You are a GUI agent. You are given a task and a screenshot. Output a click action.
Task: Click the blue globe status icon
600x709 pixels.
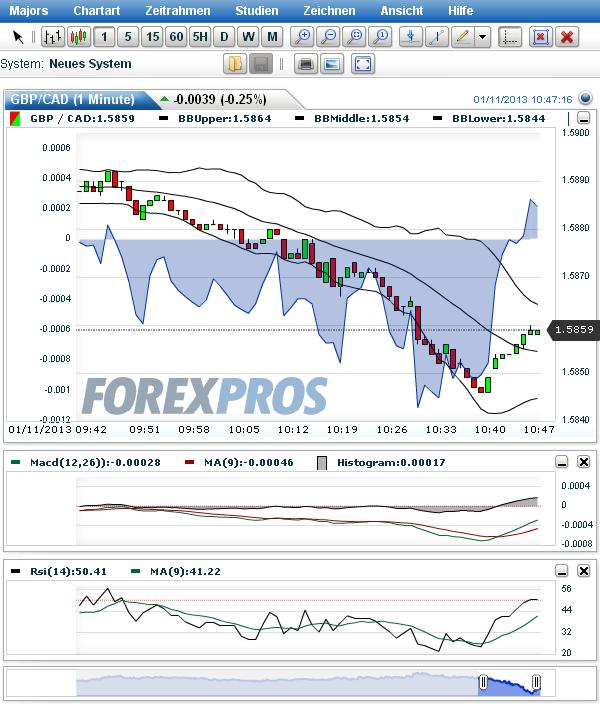point(586,98)
